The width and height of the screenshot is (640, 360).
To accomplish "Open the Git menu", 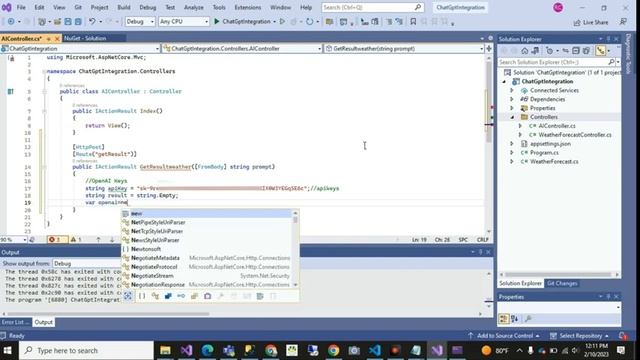I will tap(78, 7).
